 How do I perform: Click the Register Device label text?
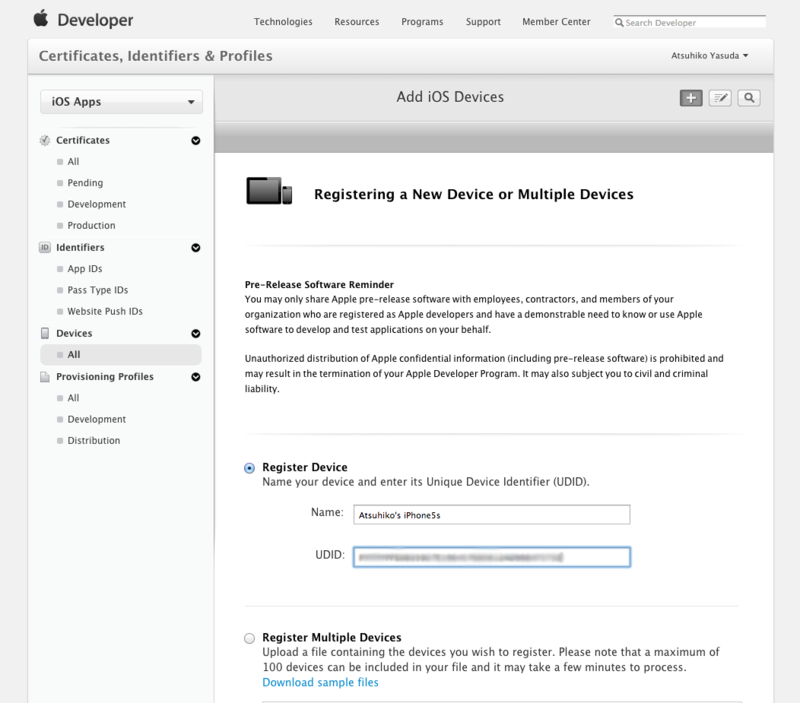[305, 467]
